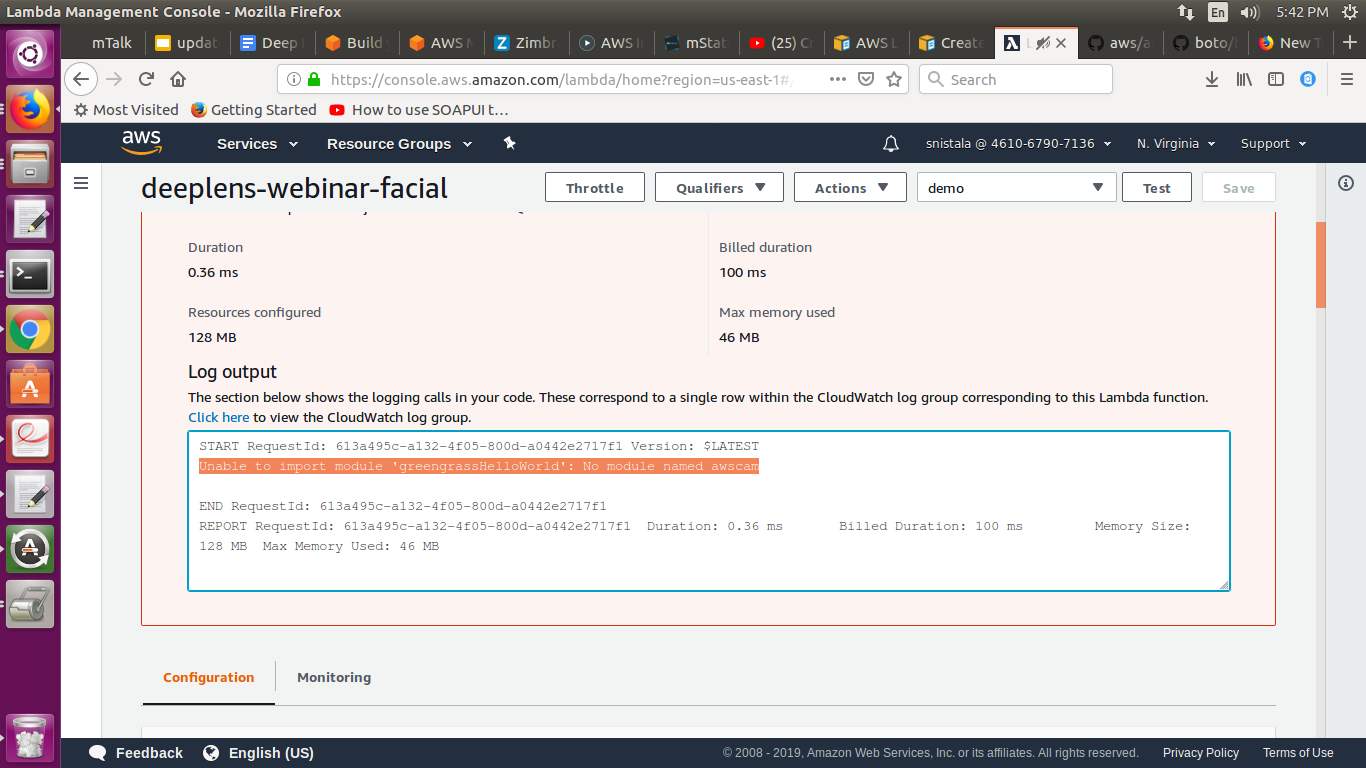
Task: Open the Trash from the launcher
Action: pyautogui.click(x=30, y=738)
